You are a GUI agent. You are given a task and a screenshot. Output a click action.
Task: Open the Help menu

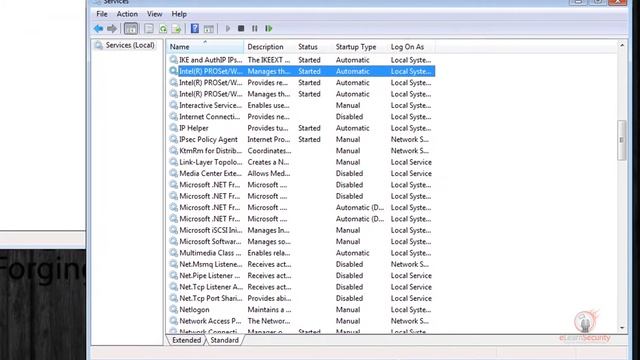tap(179, 14)
